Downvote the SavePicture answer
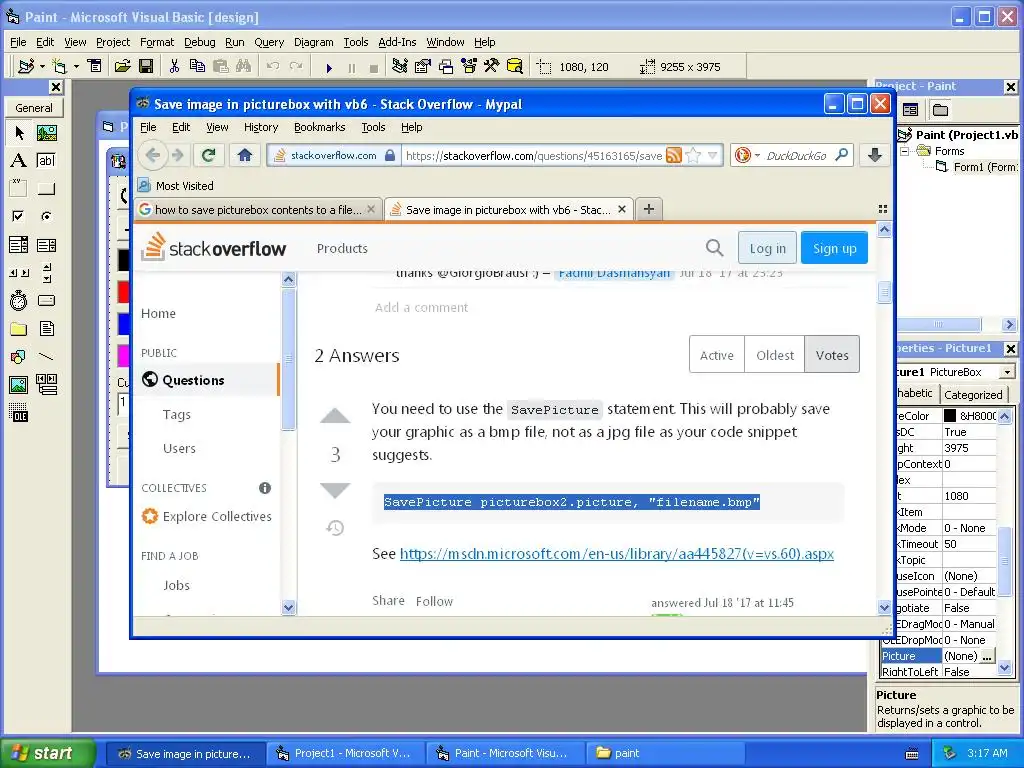The width and height of the screenshot is (1024, 768). click(x=335, y=490)
